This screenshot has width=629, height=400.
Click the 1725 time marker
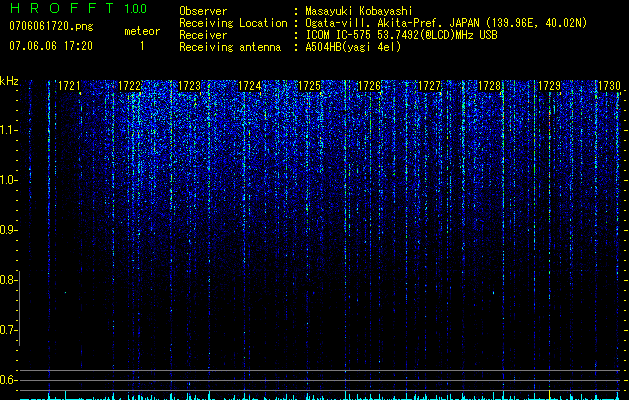tap(309, 86)
